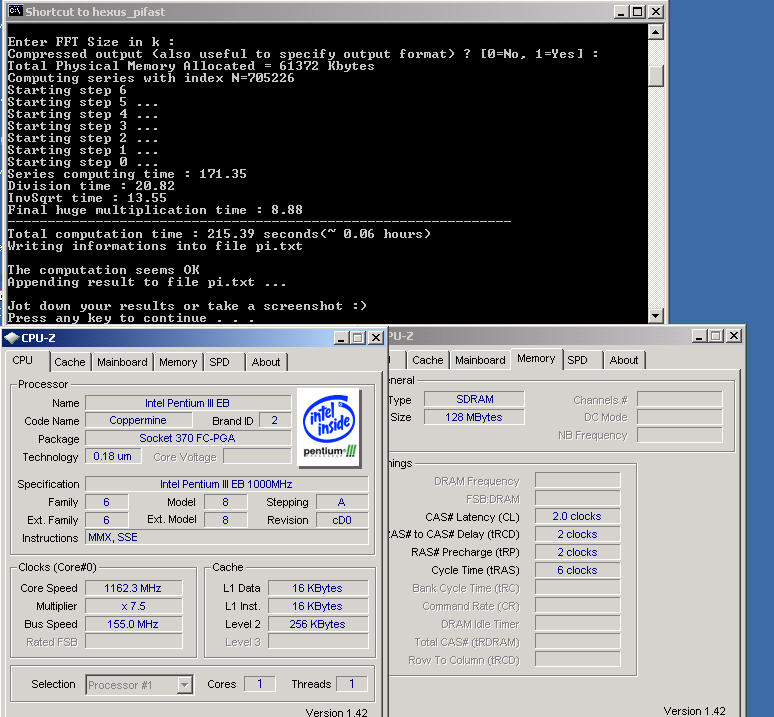Maximize the hexus_pifast console window
This screenshot has width=774, height=717.
point(638,12)
